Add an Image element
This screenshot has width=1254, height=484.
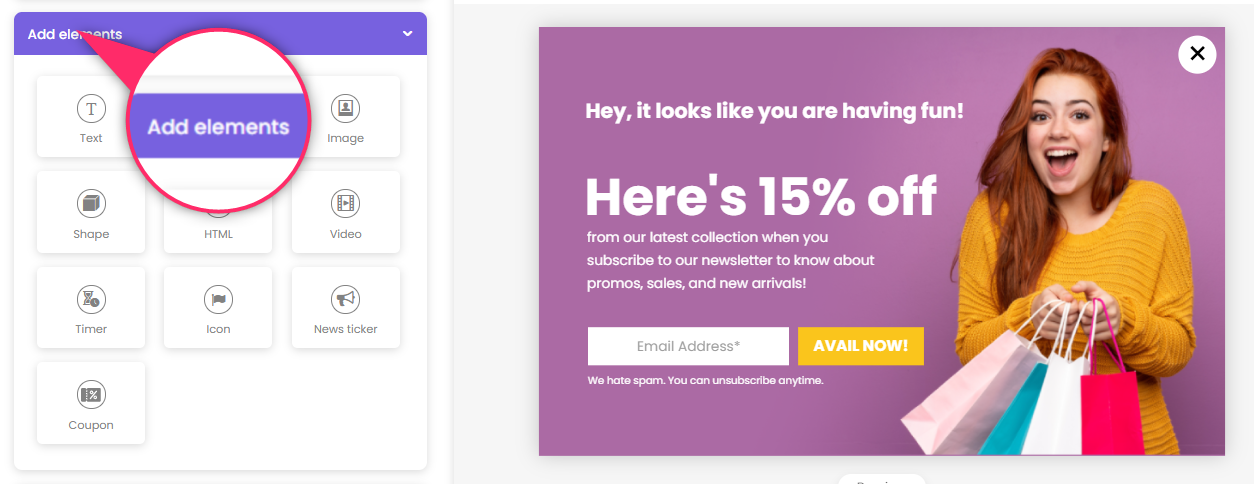coord(345,117)
